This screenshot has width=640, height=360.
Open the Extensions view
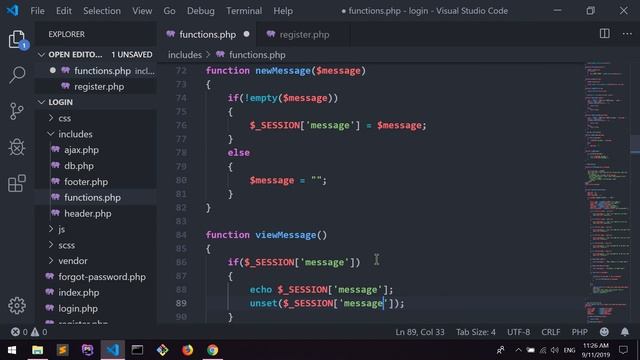[x=17, y=183]
